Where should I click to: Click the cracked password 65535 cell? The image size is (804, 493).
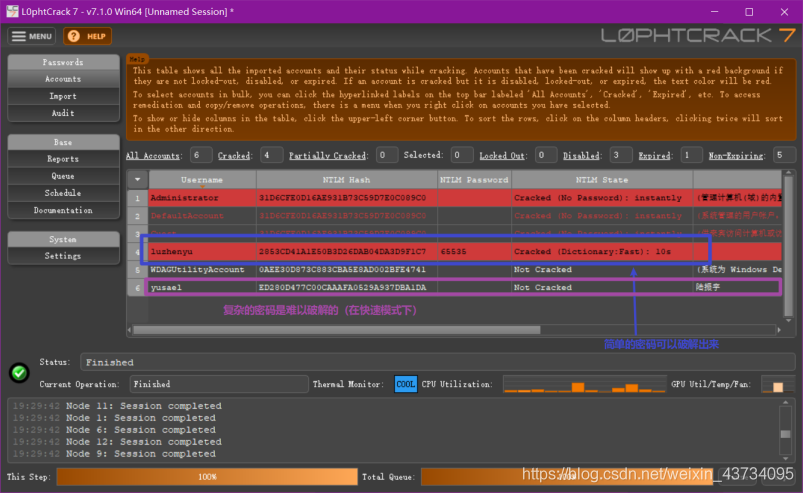point(474,251)
